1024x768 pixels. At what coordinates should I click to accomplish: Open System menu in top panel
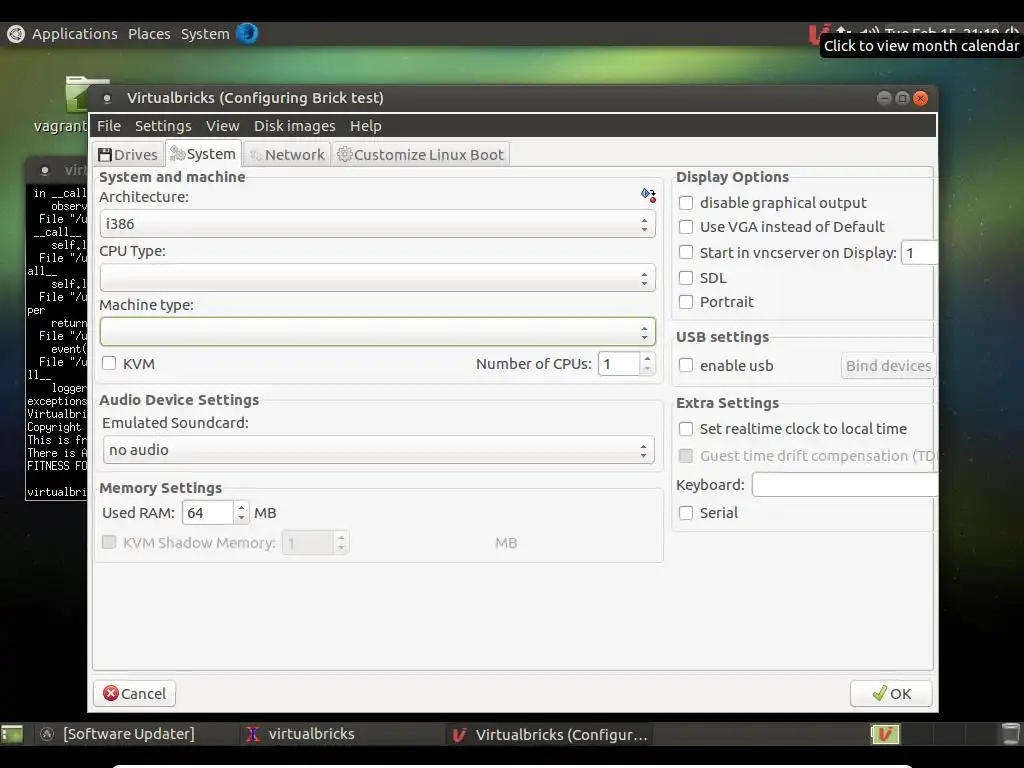205,34
